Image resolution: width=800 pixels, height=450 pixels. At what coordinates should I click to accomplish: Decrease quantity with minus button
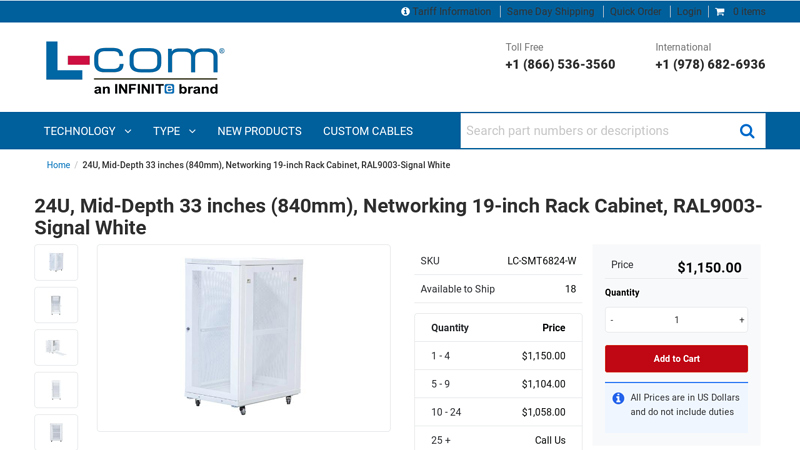point(612,320)
